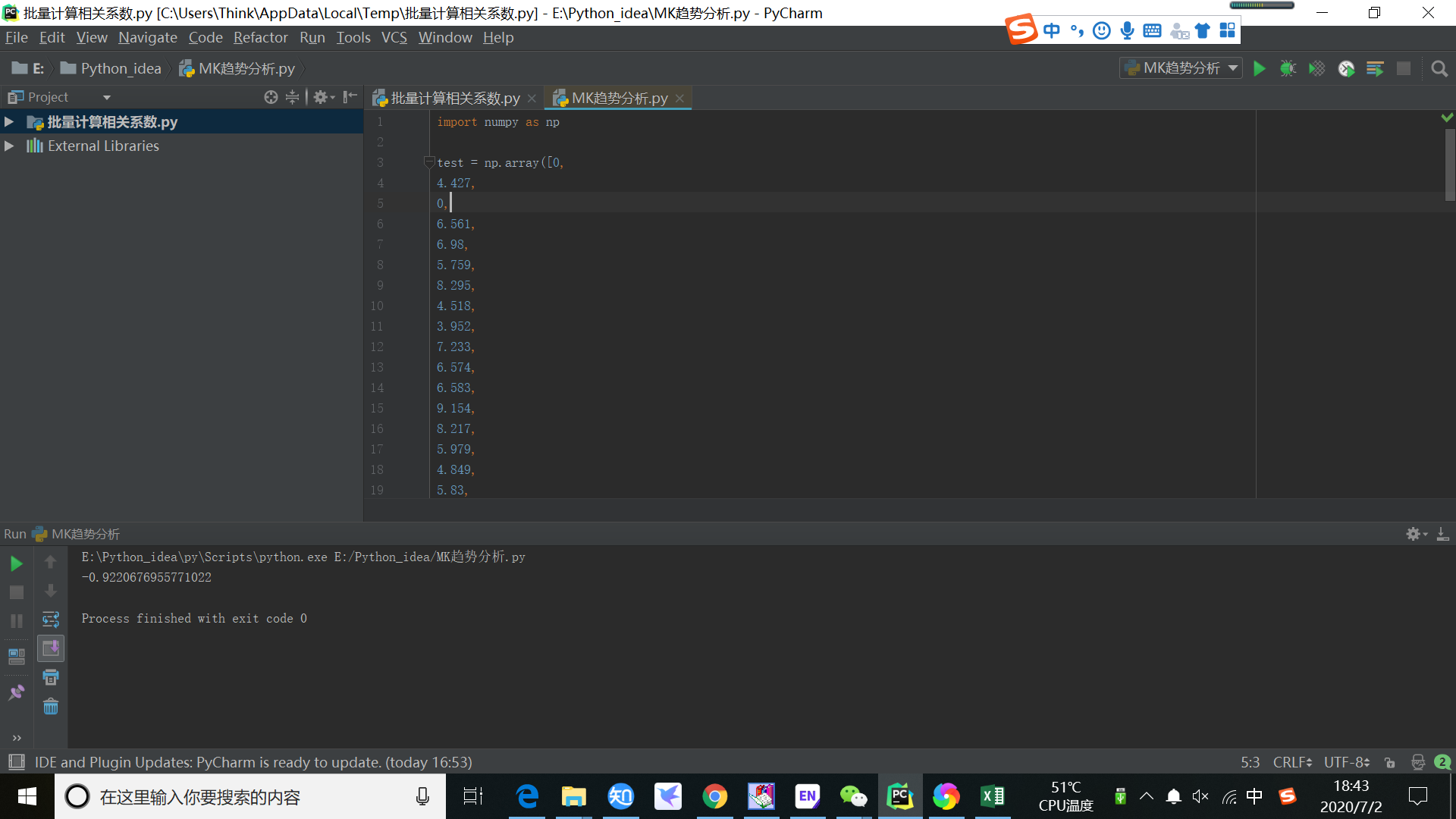Viewport: 1456px width, 819px height.
Task: Open the Refactor menu
Action: (260, 37)
